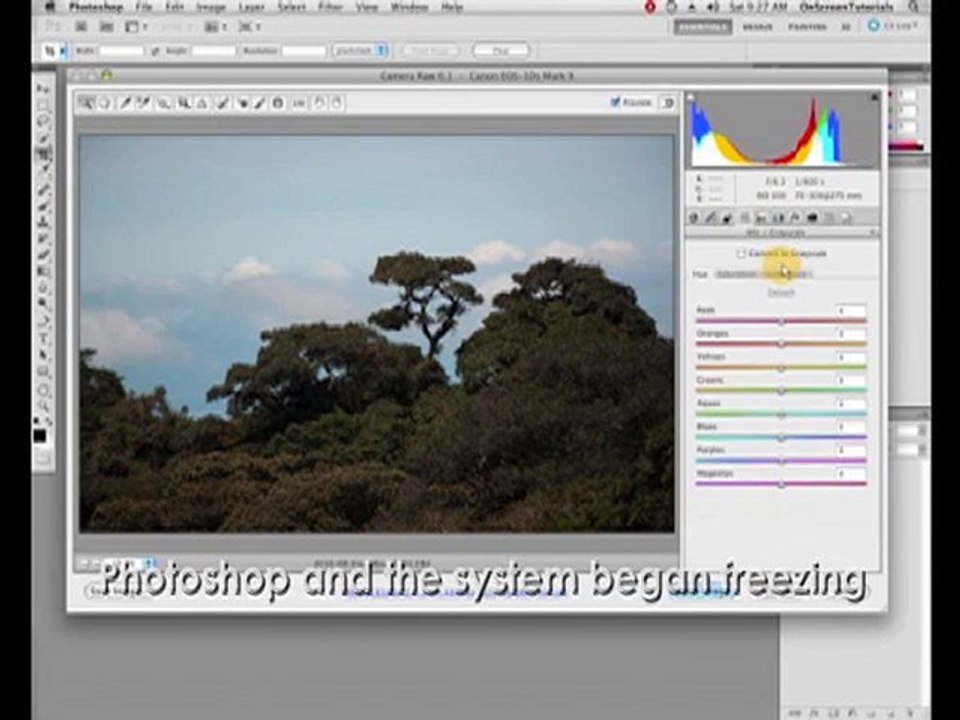Open Spotlight search in menu bar
This screenshot has height=720, width=960.
914,7
